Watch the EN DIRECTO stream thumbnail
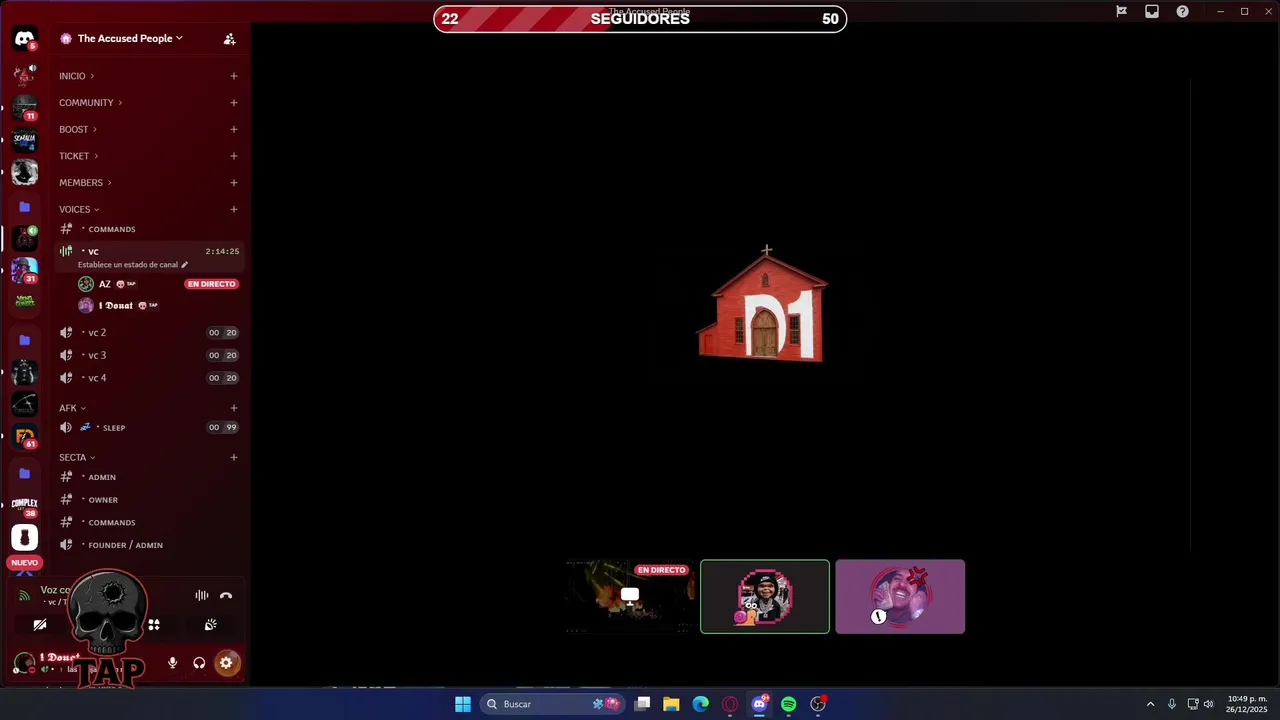Screen dimensions: 1280x720 (630, 597)
